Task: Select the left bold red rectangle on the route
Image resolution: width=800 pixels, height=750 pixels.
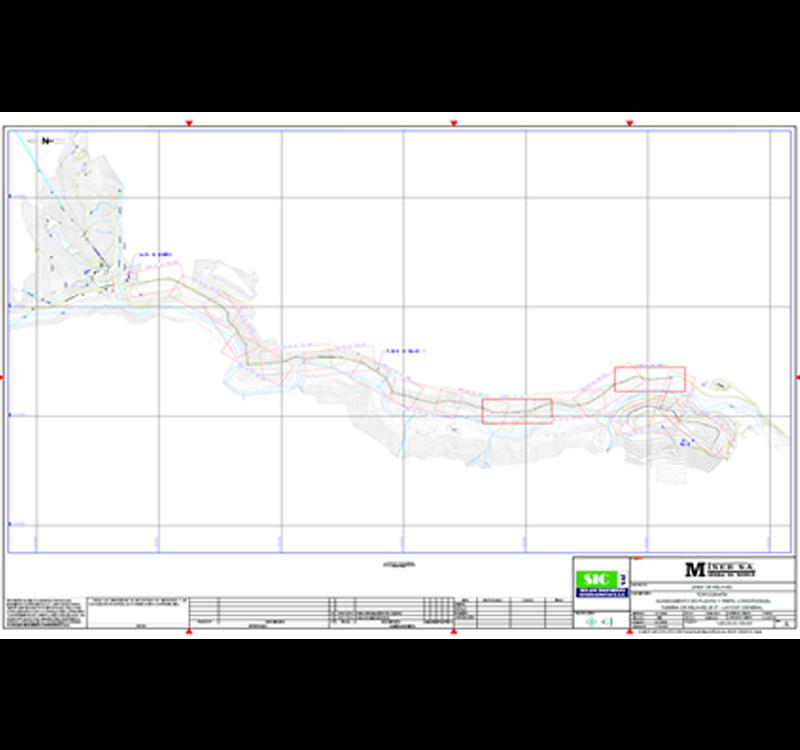Action: click(517, 410)
